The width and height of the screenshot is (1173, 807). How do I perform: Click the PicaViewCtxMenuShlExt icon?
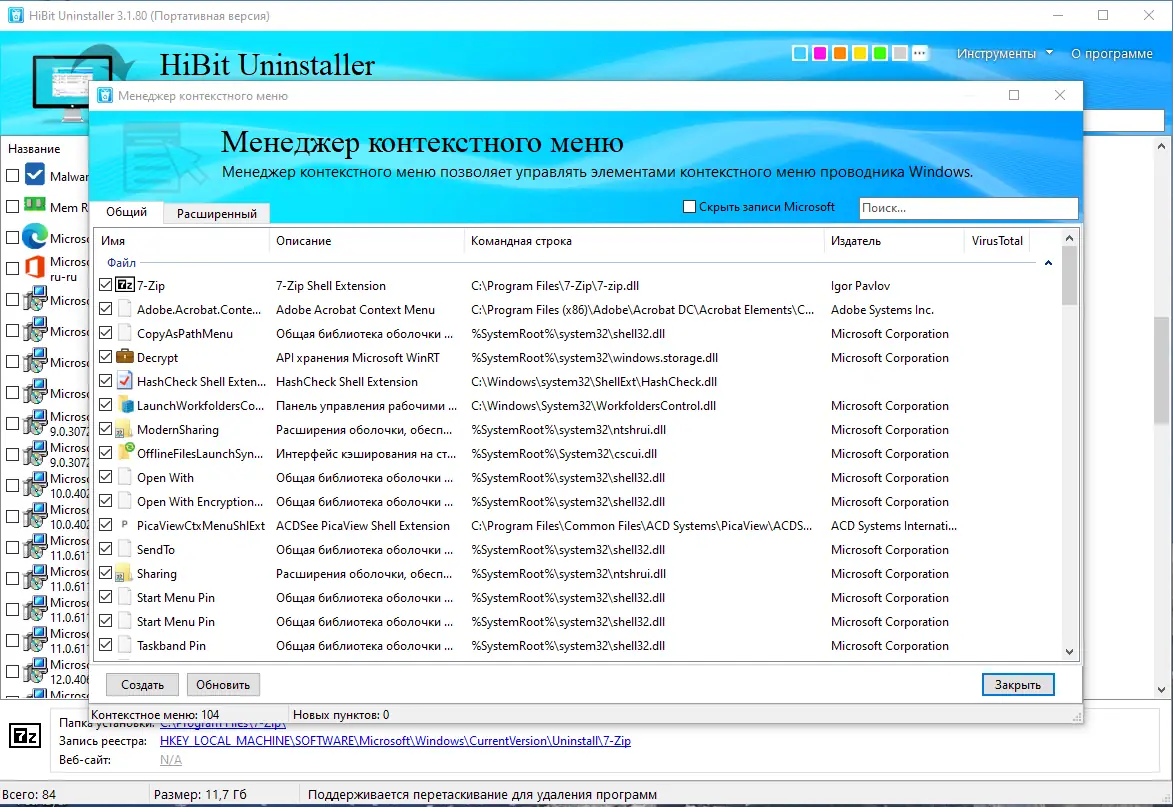(x=125, y=525)
